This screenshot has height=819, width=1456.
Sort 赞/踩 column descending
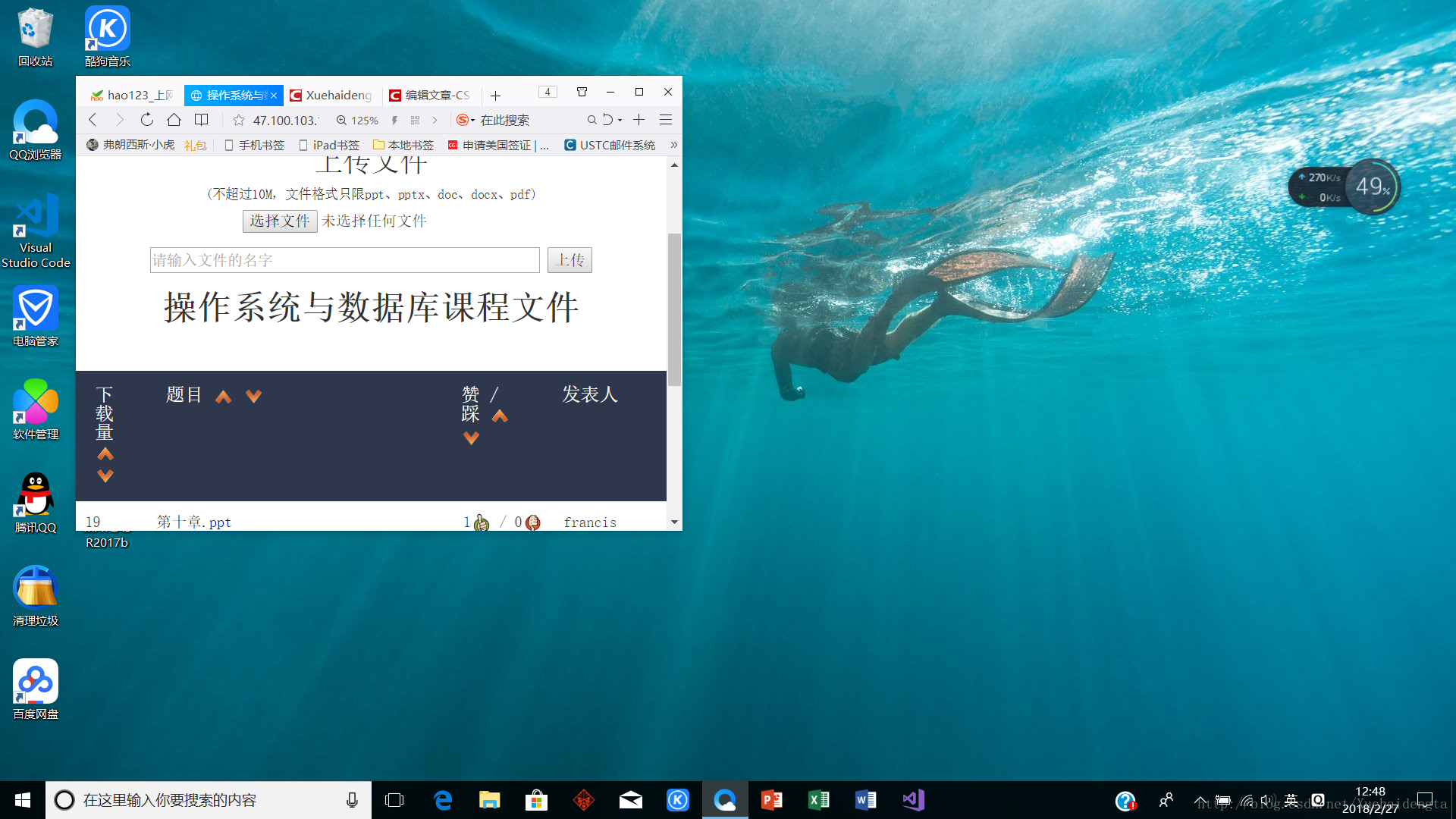pyautogui.click(x=471, y=438)
